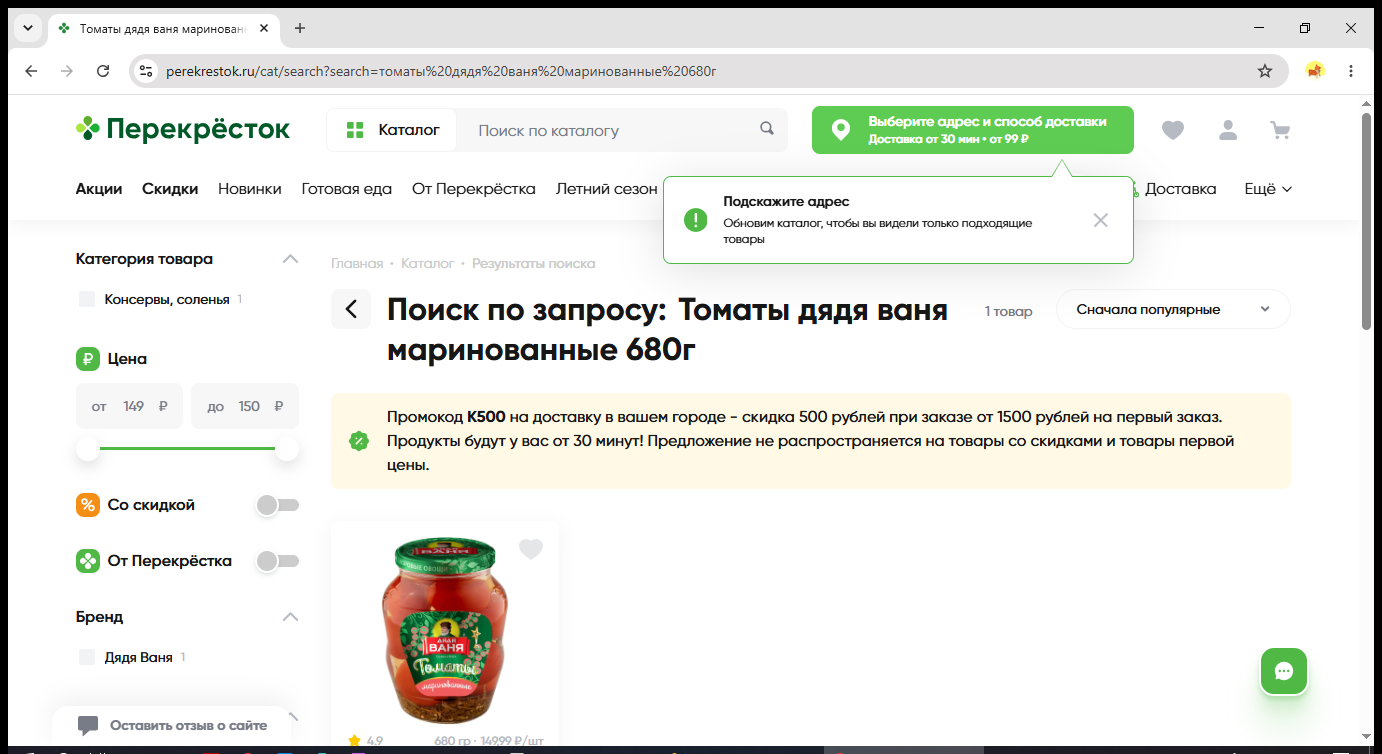Click the Каталог breadcrumb
This screenshot has width=1382, height=754.
pyautogui.click(x=427, y=264)
